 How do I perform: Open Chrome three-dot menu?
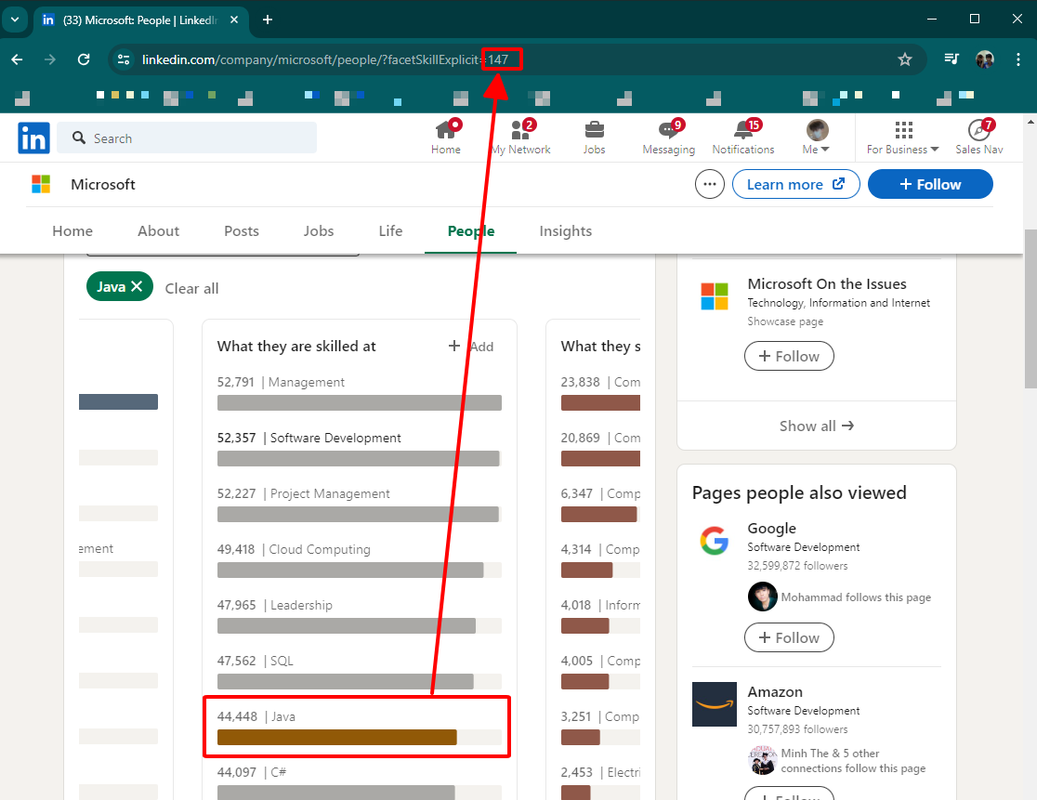pyautogui.click(x=1018, y=60)
